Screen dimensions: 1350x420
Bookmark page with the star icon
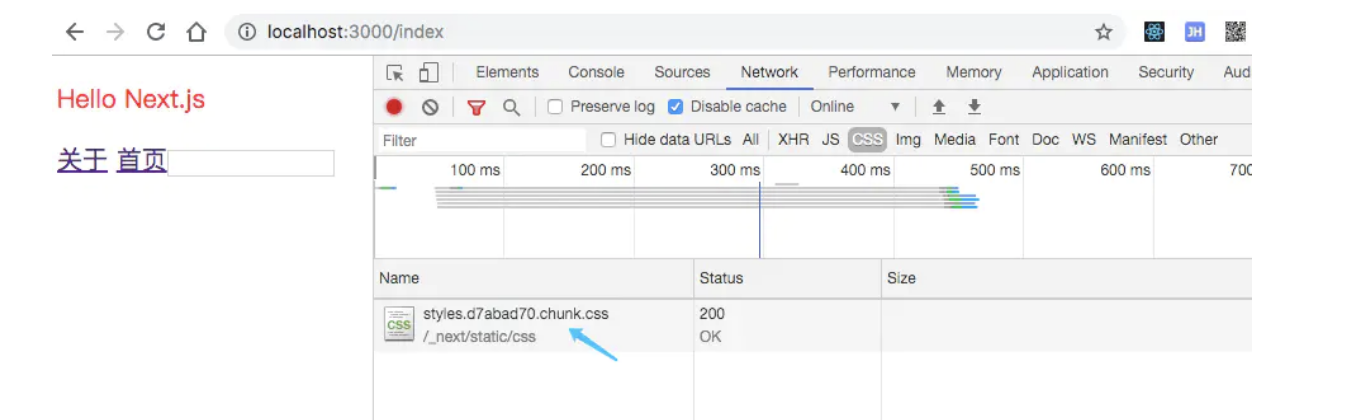(1103, 32)
